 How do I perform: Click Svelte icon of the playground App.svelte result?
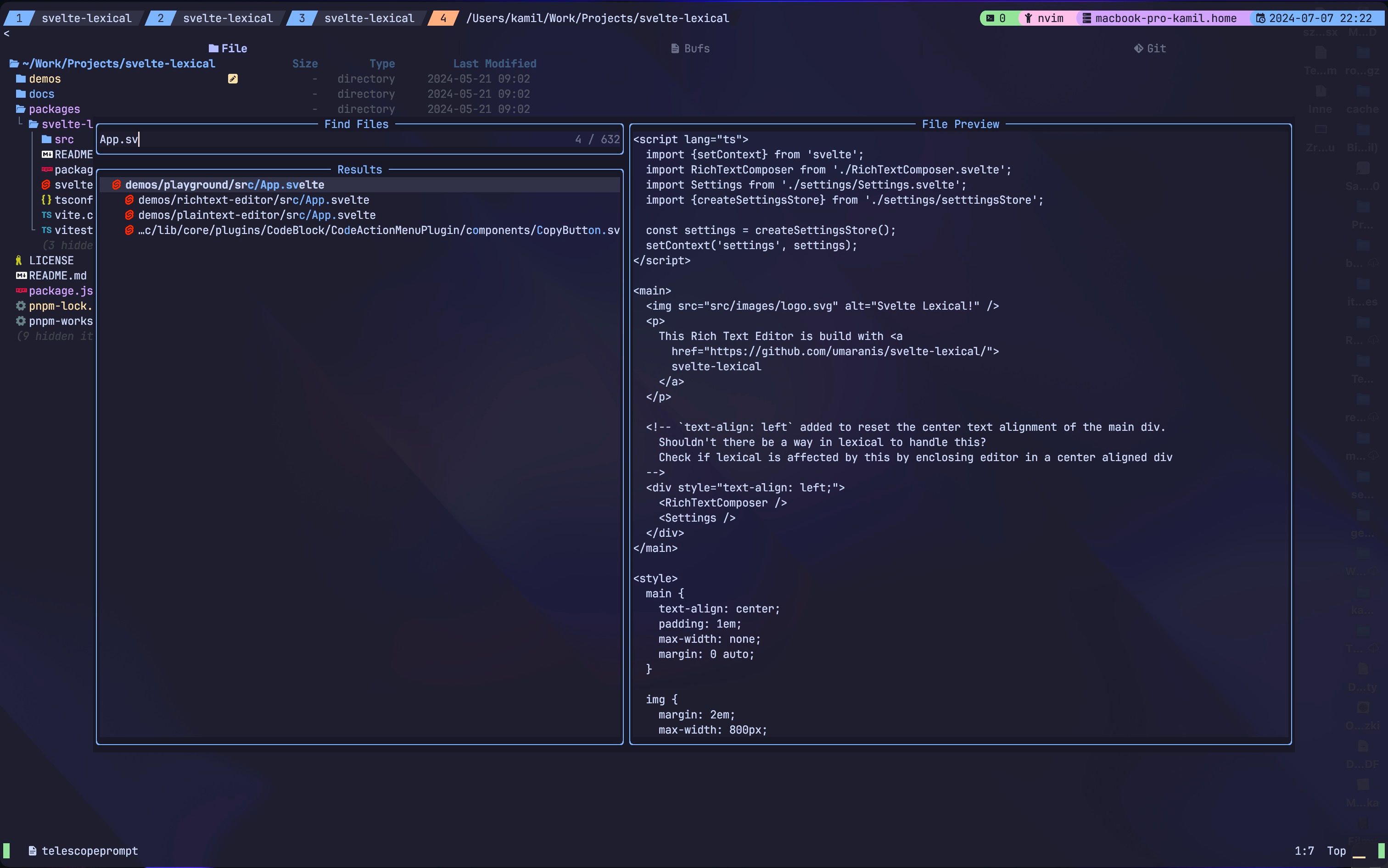117,185
